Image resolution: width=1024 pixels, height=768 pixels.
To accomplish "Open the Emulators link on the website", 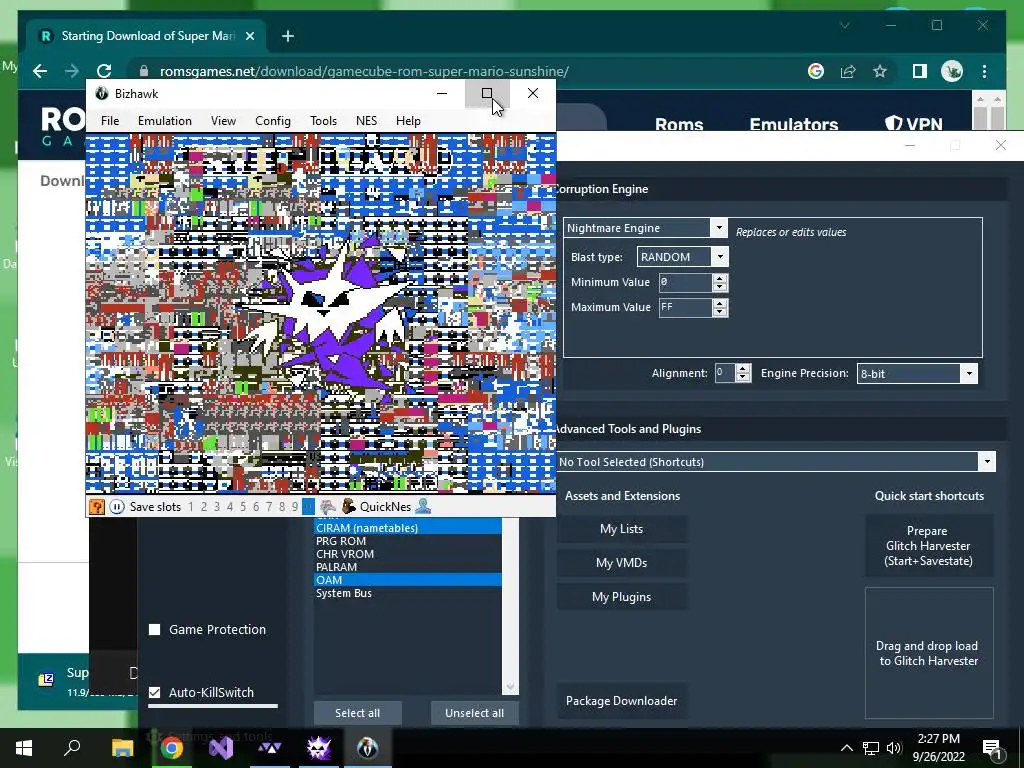I will click(793, 124).
